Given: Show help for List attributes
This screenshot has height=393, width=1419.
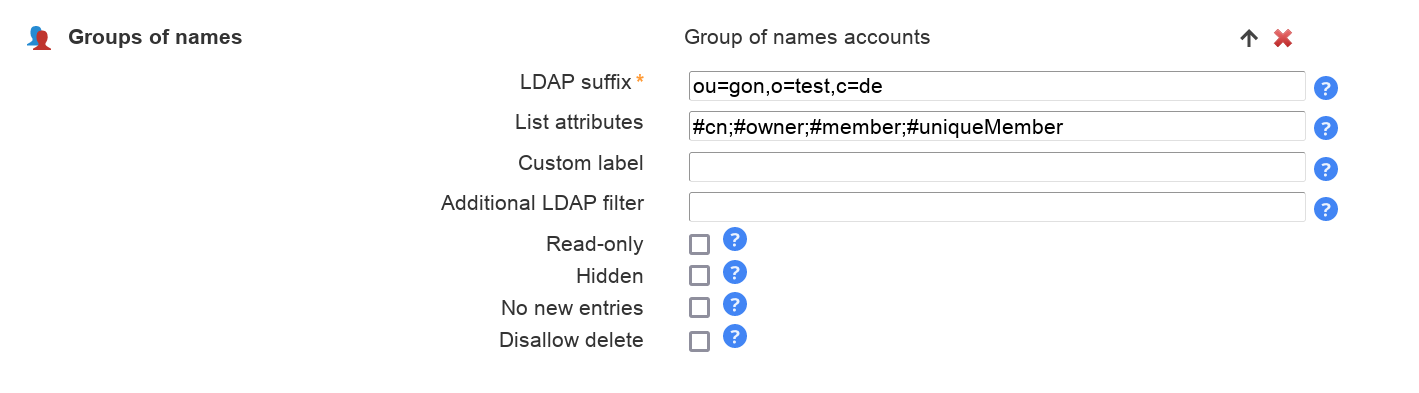Looking at the screenshot, I should [1326, 128].
